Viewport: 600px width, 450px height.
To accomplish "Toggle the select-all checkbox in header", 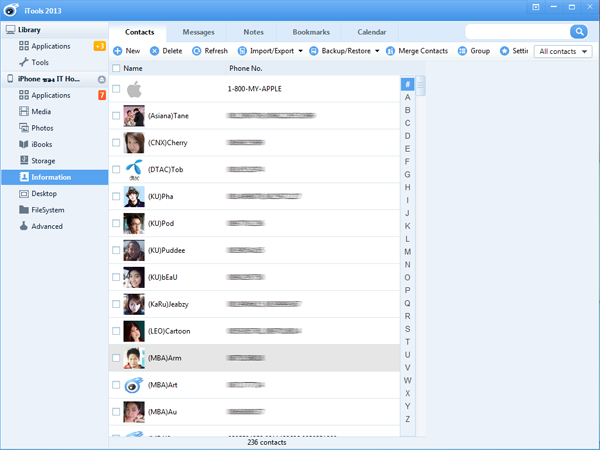I will point(116,69).
